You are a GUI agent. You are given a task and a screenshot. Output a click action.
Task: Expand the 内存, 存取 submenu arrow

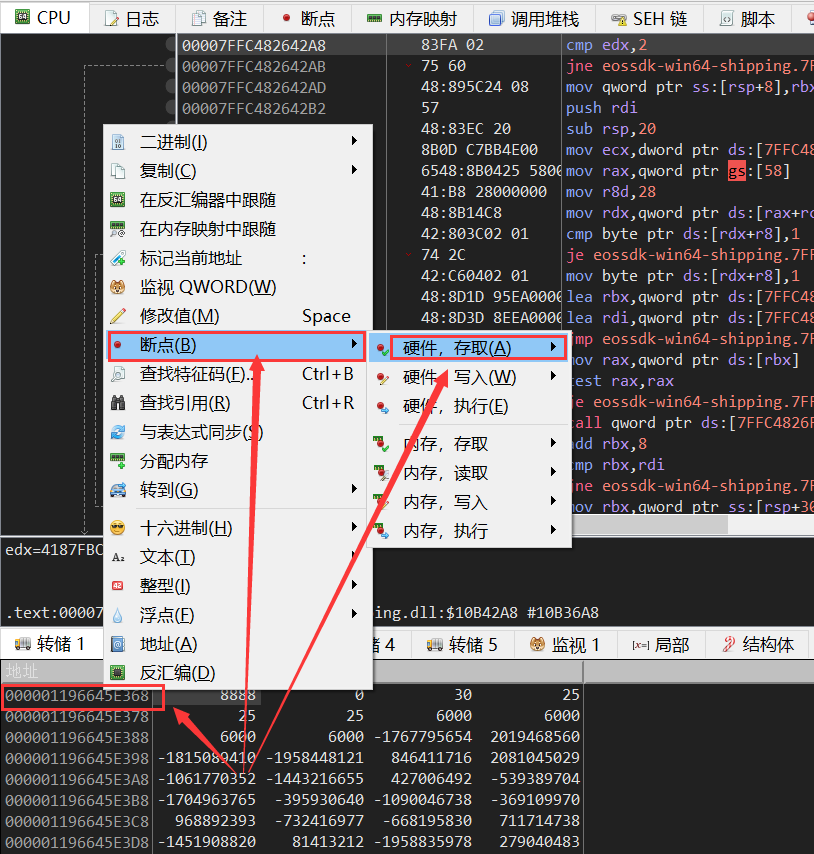coord(553,443)
